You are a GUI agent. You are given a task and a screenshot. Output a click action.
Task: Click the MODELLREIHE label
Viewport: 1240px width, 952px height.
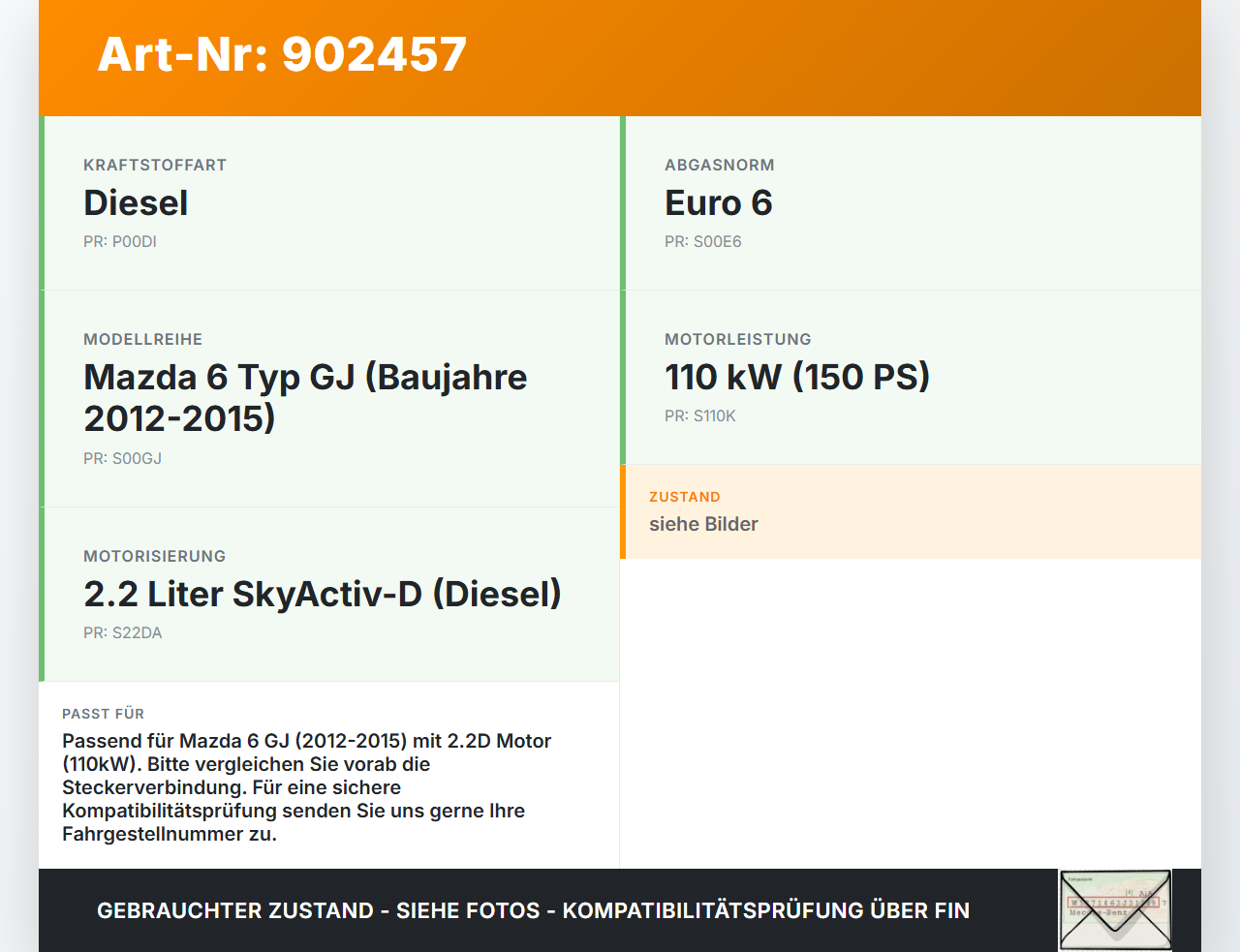(x=143, y=340)
